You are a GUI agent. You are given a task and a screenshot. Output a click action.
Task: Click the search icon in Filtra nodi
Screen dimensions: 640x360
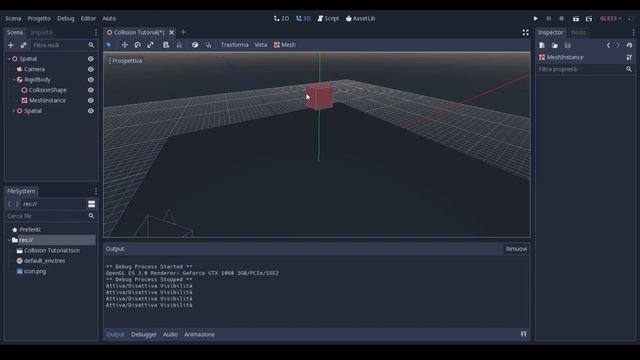[91, 45]
